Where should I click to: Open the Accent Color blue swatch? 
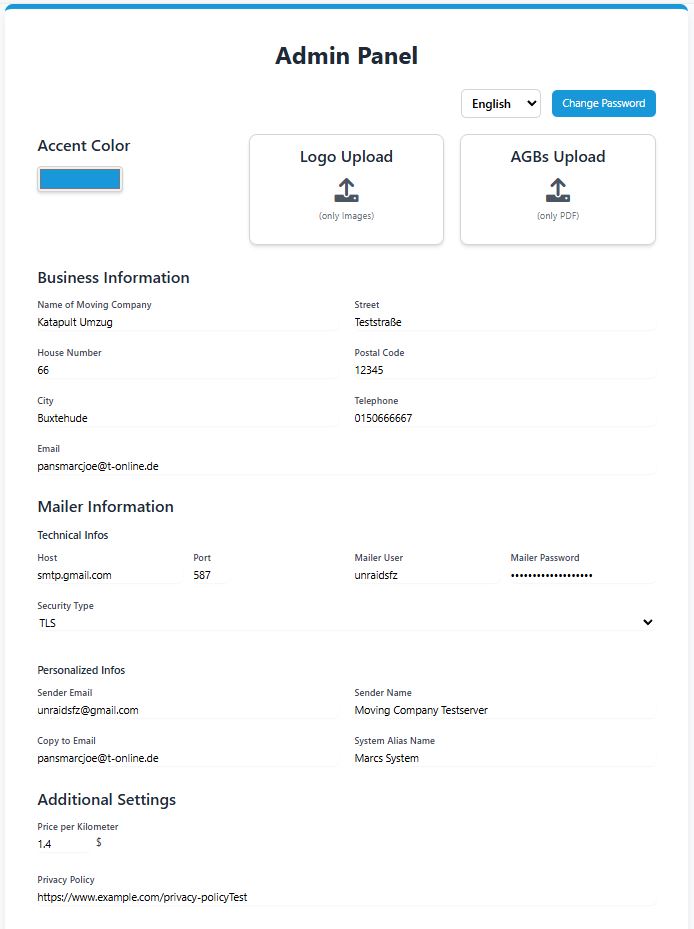click(80, 179)
